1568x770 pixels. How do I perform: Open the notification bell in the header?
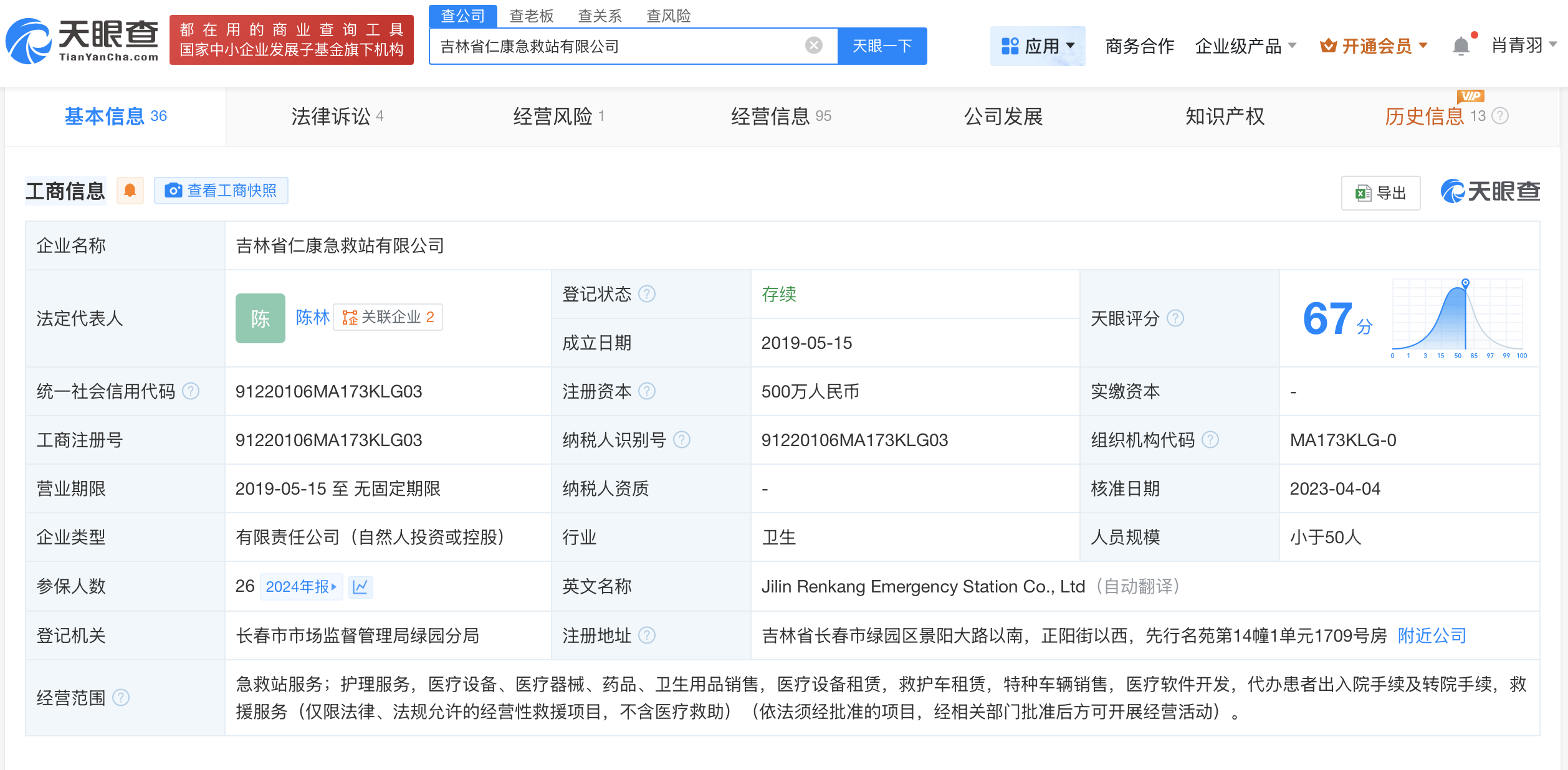coord(1460,46)
